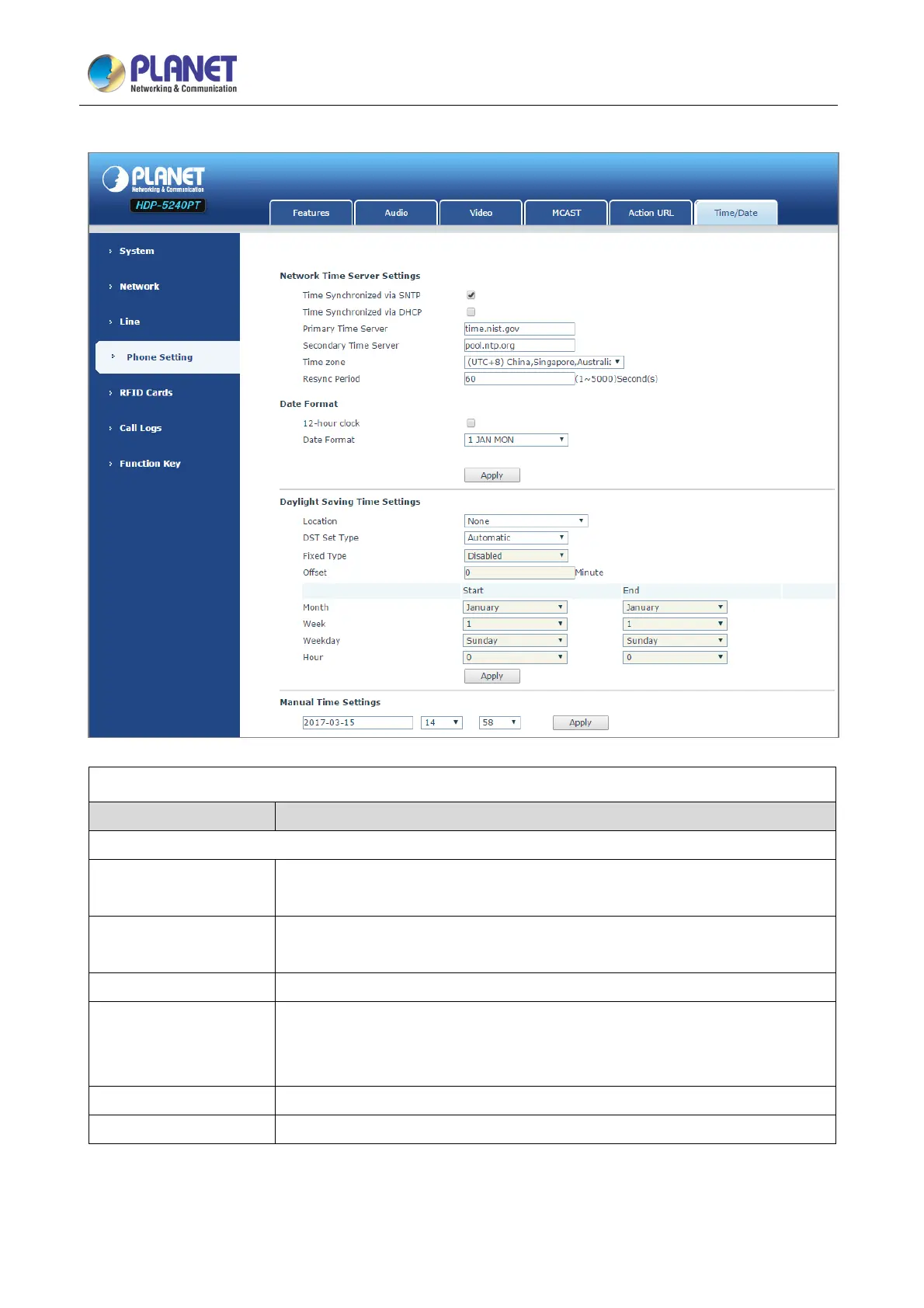The image size is (924, 1308).
Task: Open the Start Weekday dropdown
Action: pyautogui.click(x=515, y=641)
